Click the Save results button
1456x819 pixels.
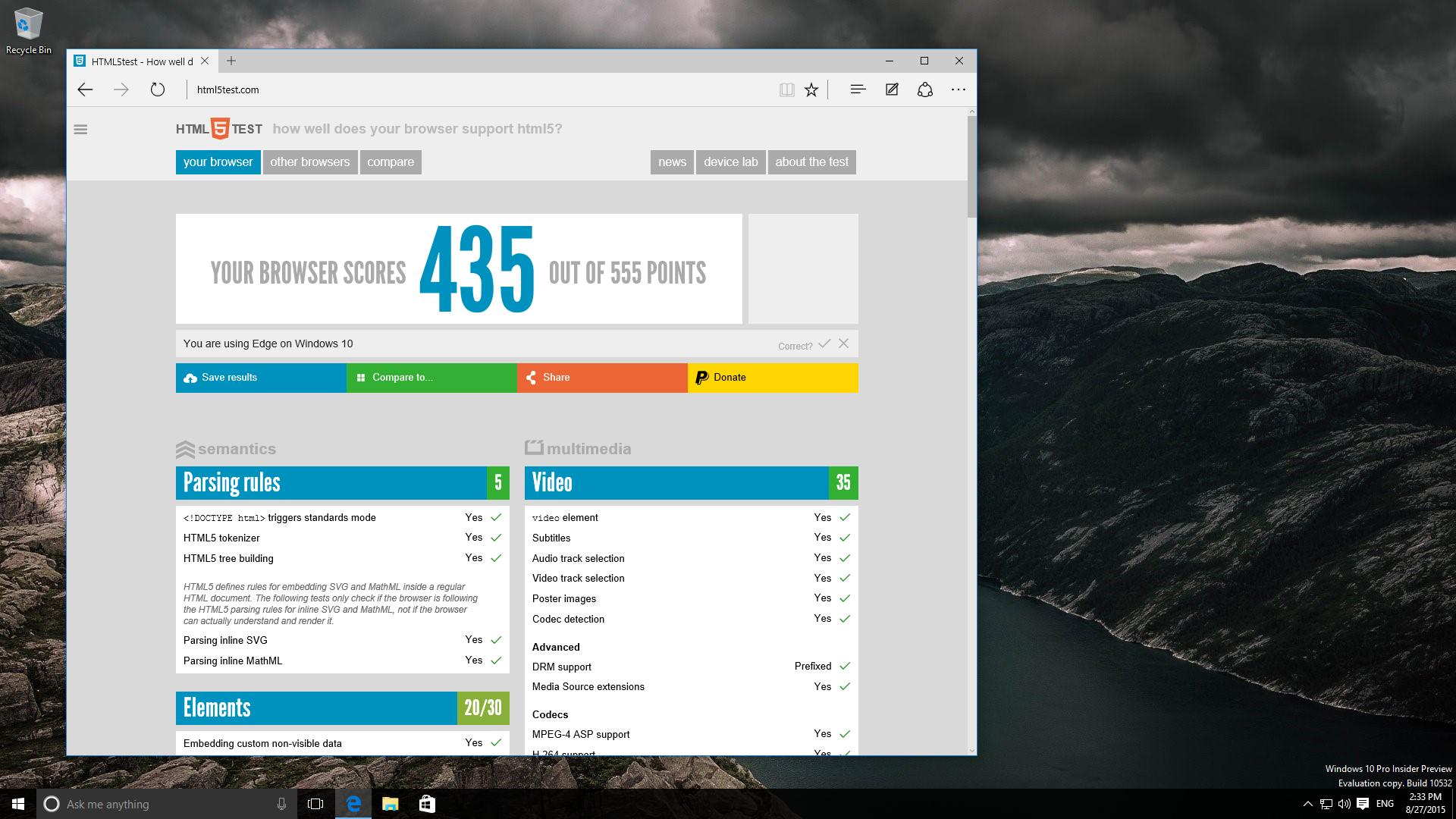(261, 378)
